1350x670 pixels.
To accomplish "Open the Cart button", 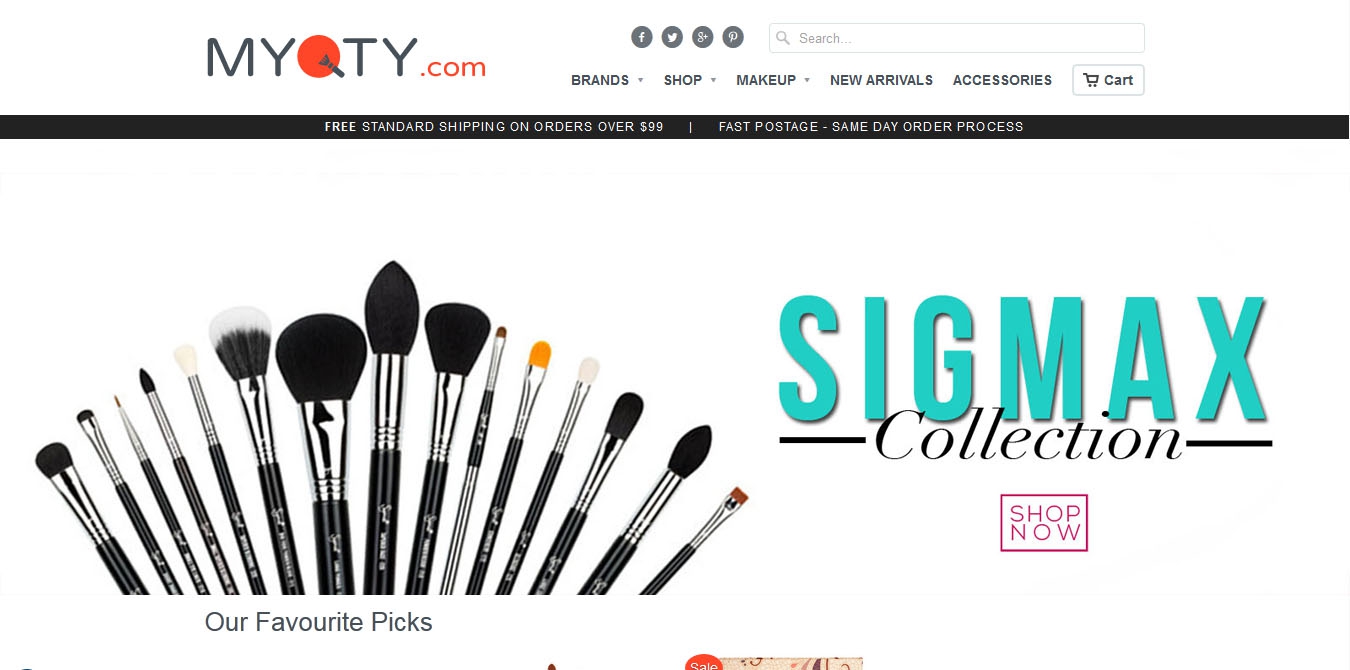I will (1108, 80).
